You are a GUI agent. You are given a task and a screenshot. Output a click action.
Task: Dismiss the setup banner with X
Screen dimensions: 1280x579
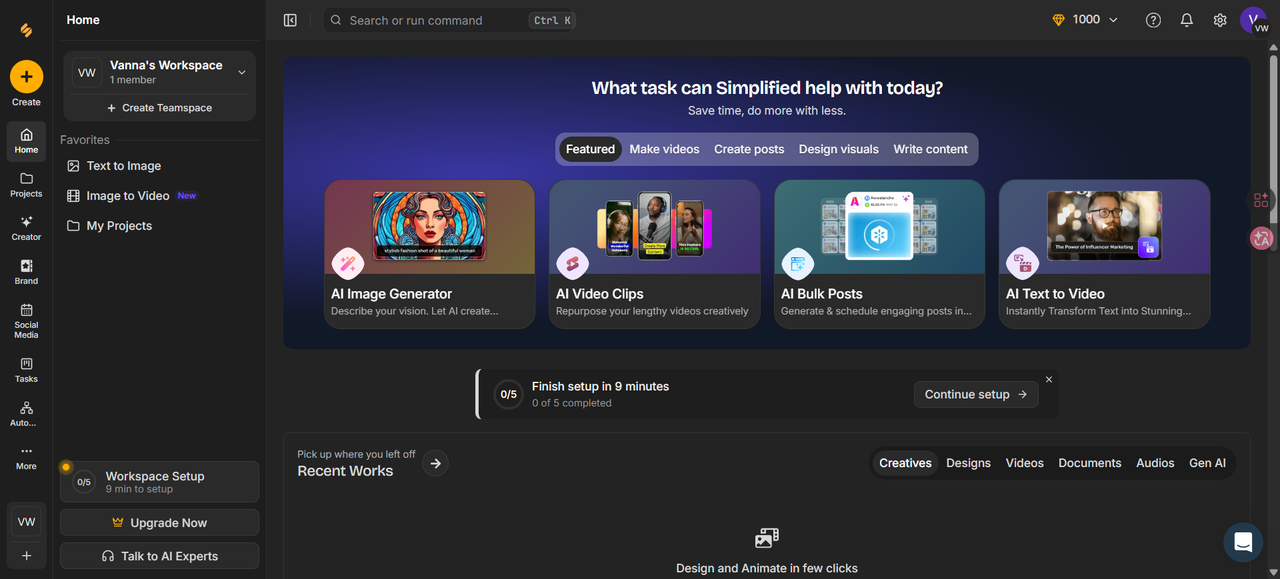1049,379
